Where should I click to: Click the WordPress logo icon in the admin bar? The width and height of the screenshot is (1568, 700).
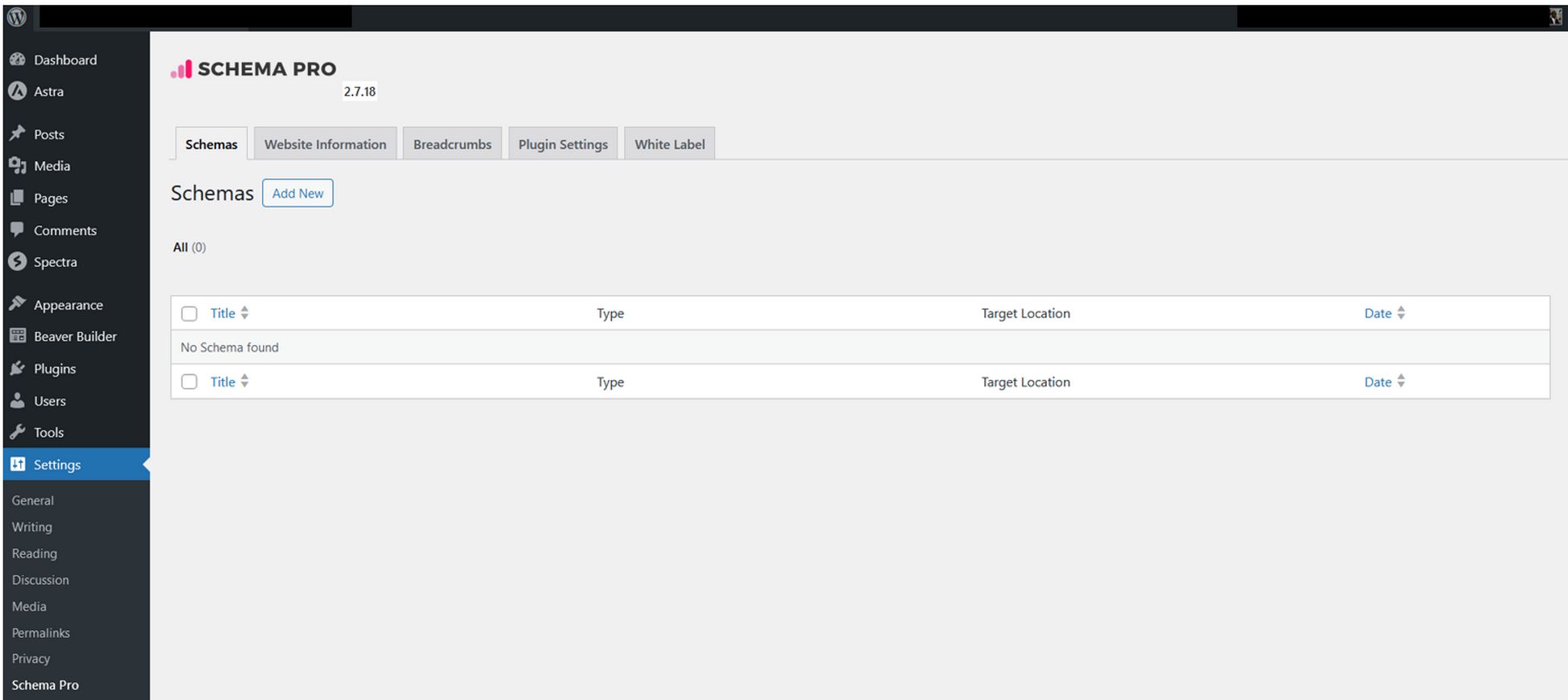(17, 17)
